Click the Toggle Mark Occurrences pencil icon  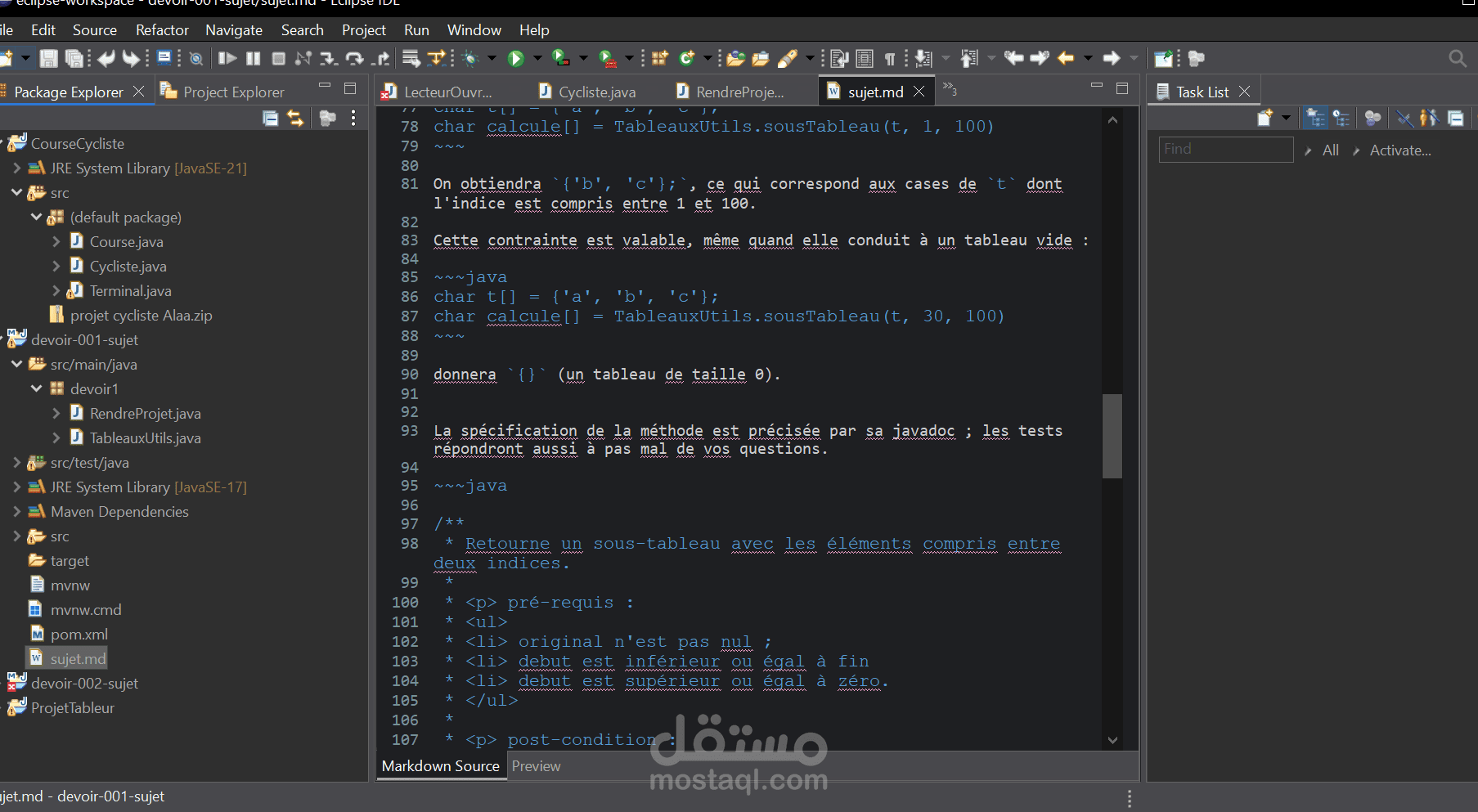point(787,59)
